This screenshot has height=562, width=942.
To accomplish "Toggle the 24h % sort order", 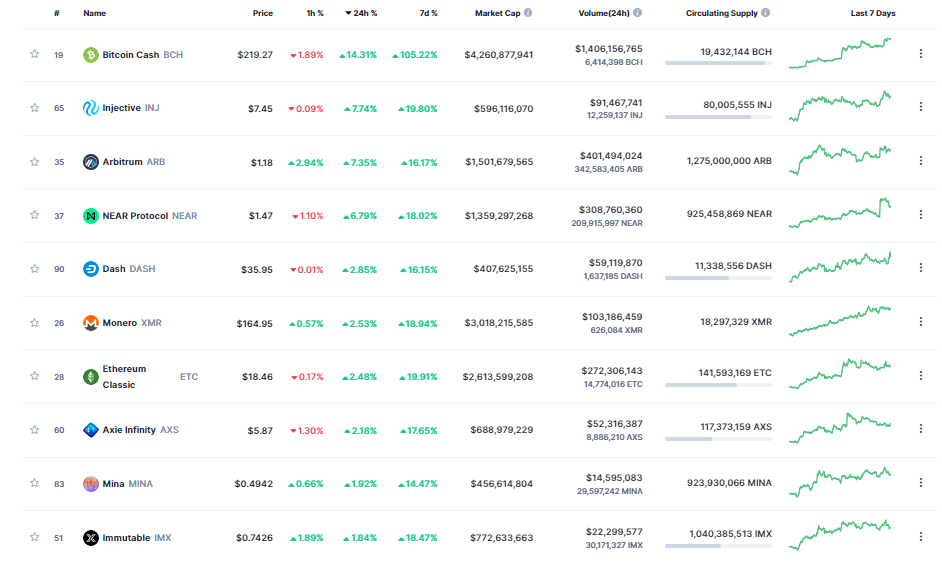I will pos(361,13).
